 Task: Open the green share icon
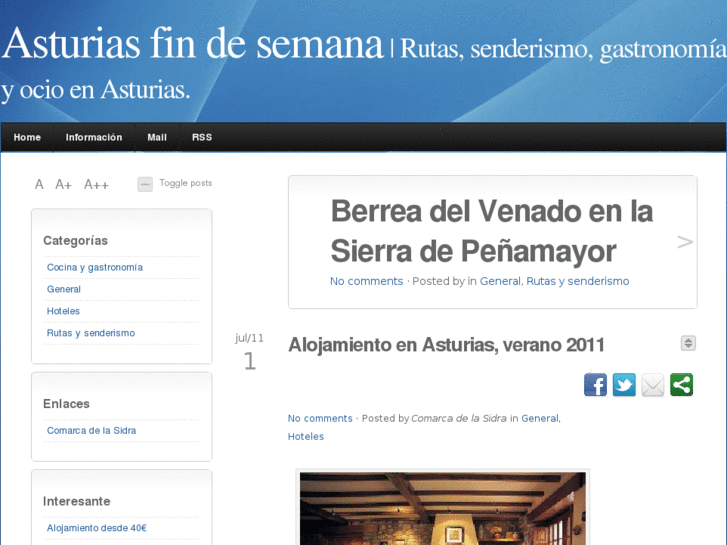click(682, 385)
